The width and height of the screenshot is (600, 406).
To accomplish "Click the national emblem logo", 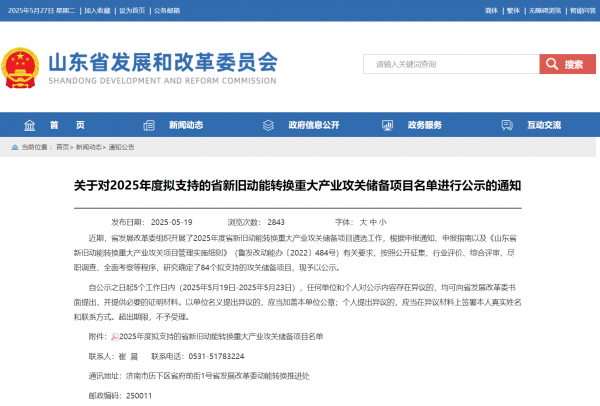I will [x=20, y=68].
